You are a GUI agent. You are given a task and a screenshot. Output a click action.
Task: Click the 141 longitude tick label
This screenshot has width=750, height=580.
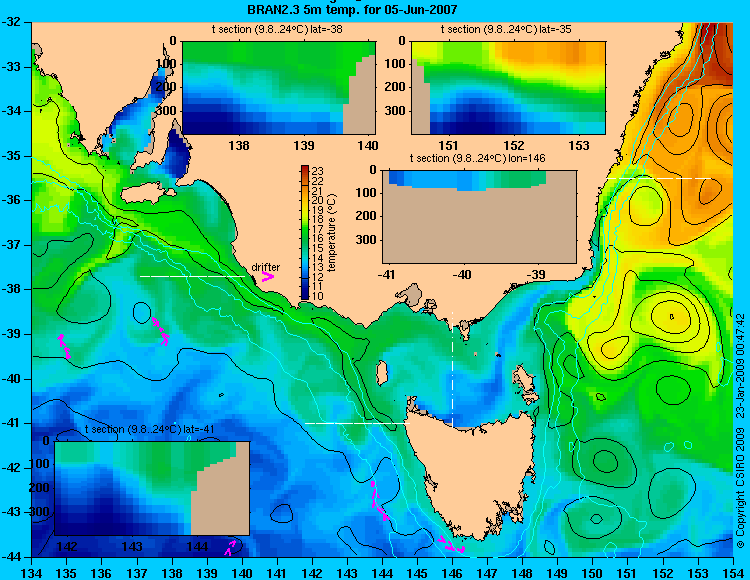click(x=277, y=573)
